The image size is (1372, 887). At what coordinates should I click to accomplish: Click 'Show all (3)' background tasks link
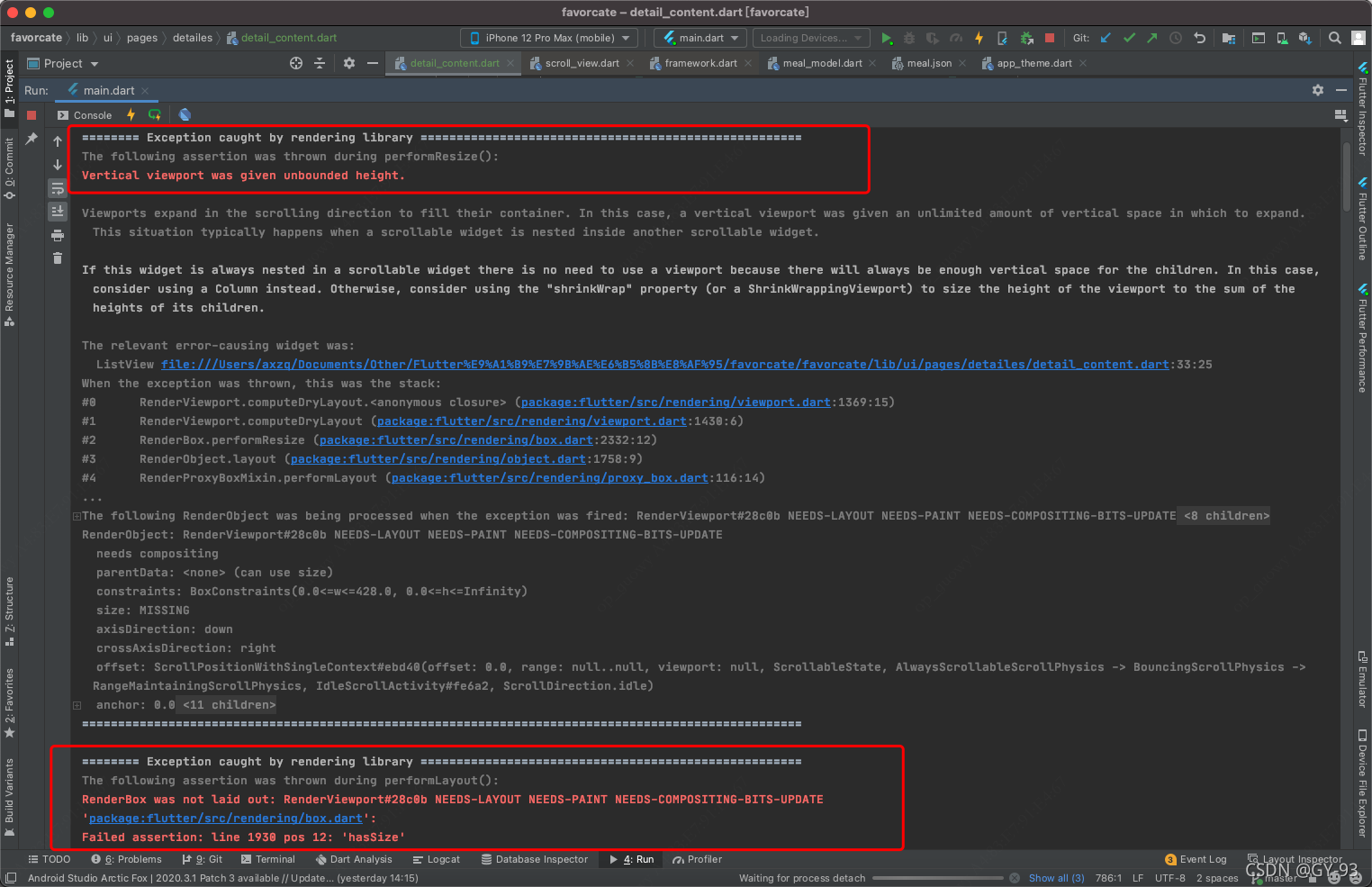[1056, 878]
